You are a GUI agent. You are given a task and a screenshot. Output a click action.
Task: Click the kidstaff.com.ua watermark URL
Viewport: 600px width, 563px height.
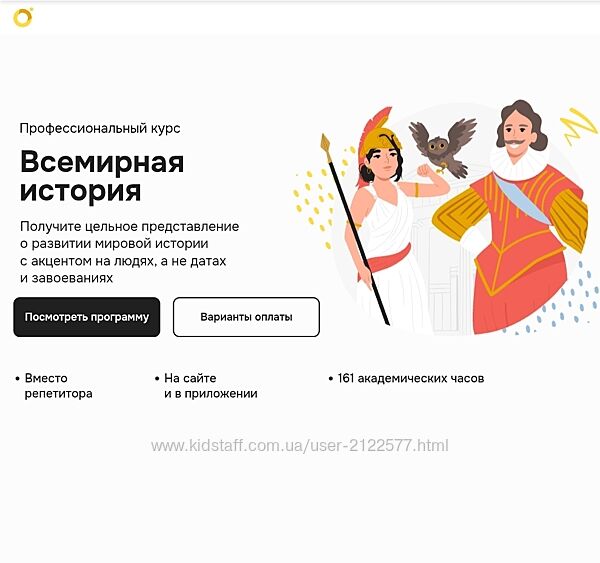tap(300, 446)
